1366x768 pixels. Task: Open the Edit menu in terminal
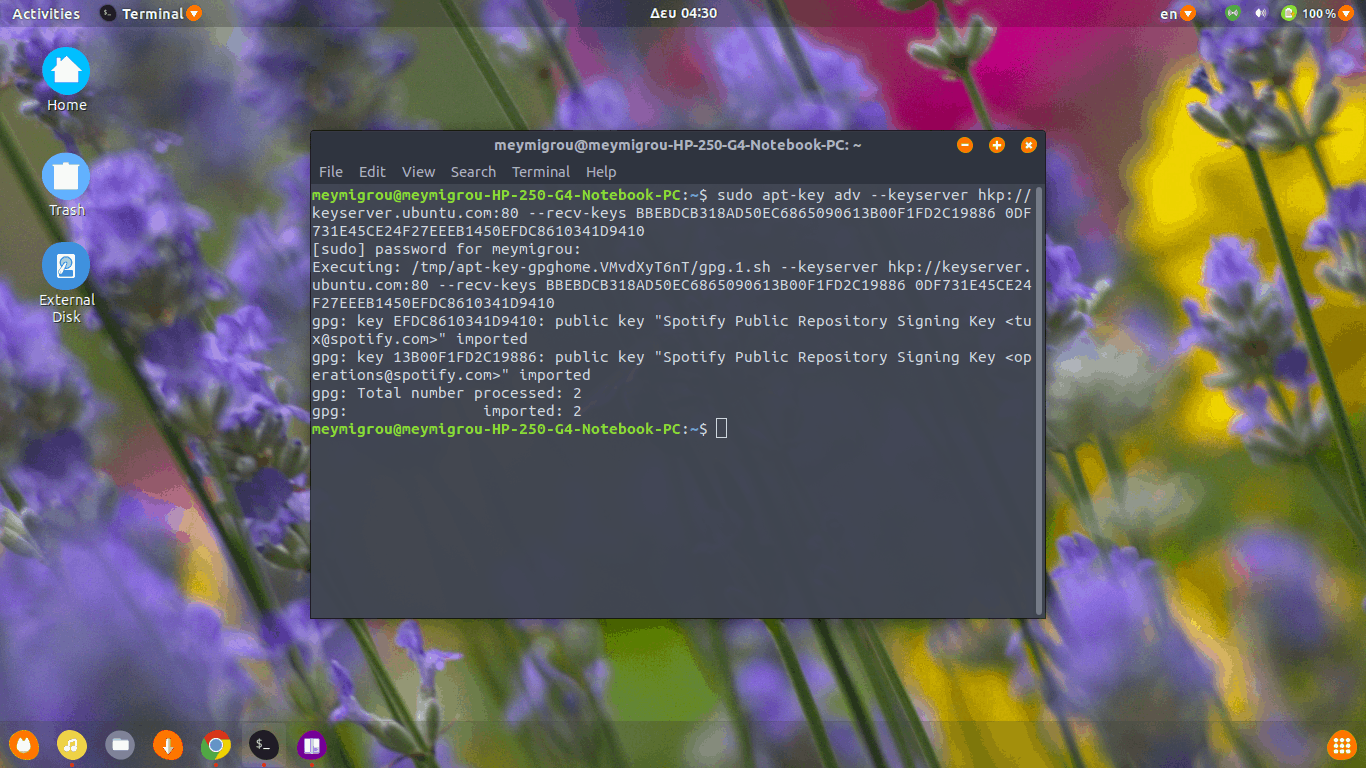tap(372, 172)
